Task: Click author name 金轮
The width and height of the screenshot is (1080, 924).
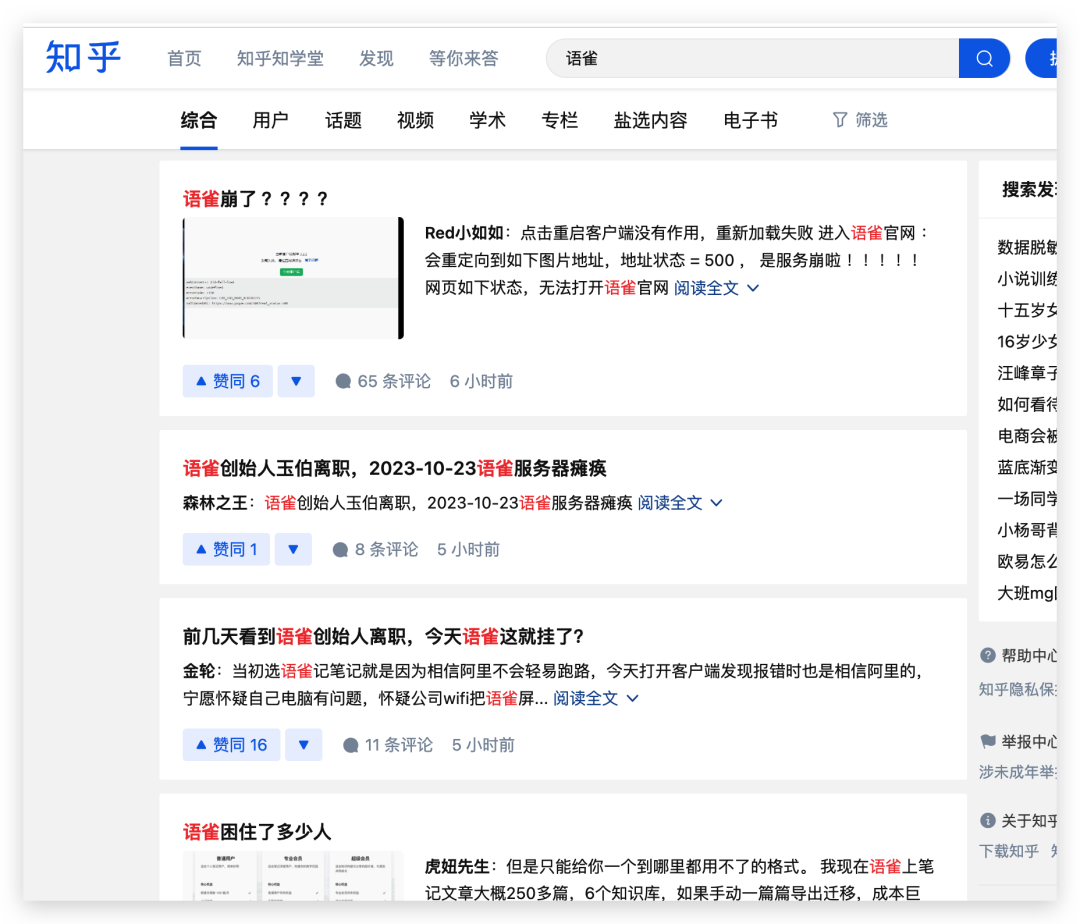Action: pos(198,671)
